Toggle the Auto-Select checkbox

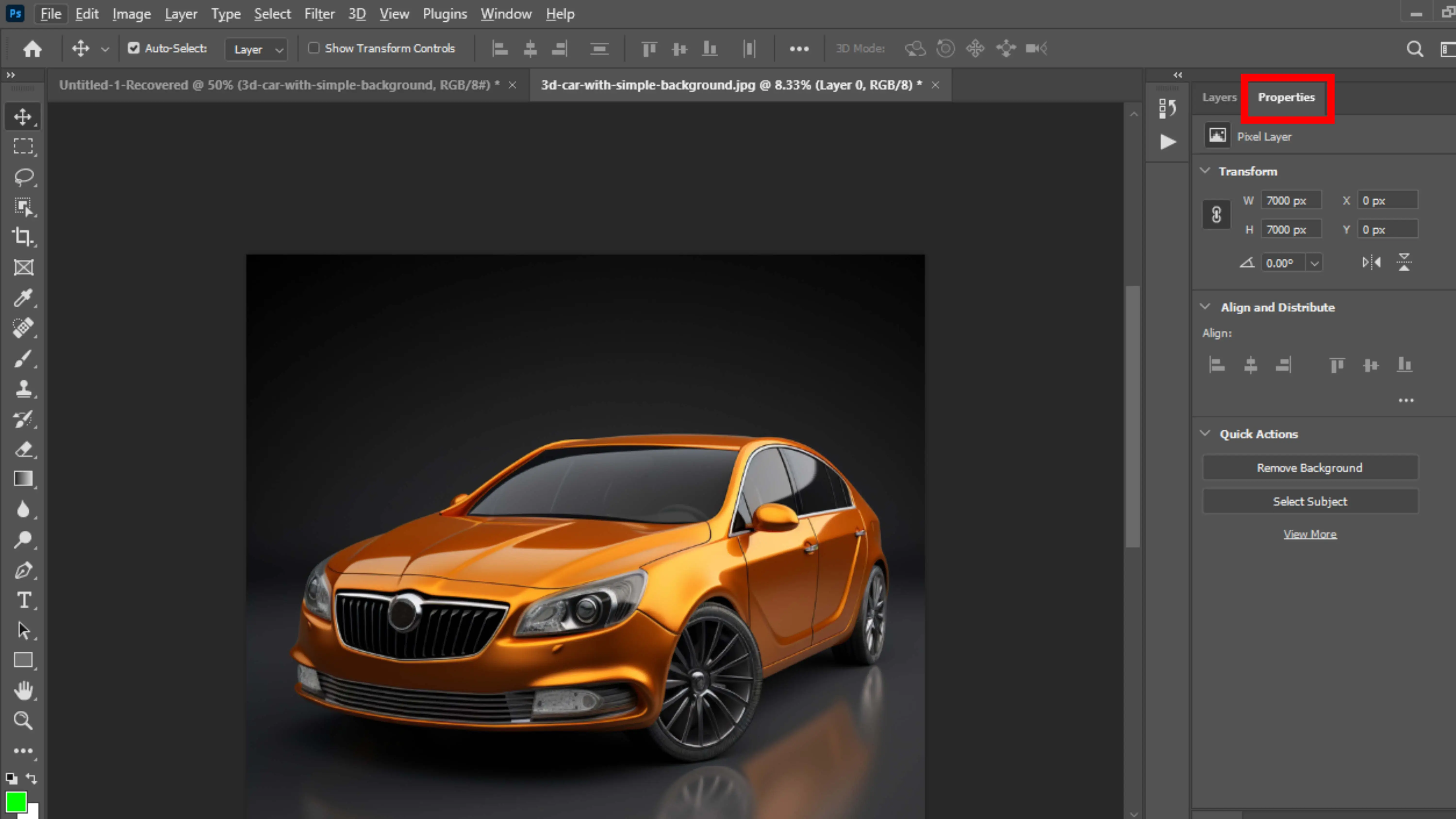coord(133,48)
